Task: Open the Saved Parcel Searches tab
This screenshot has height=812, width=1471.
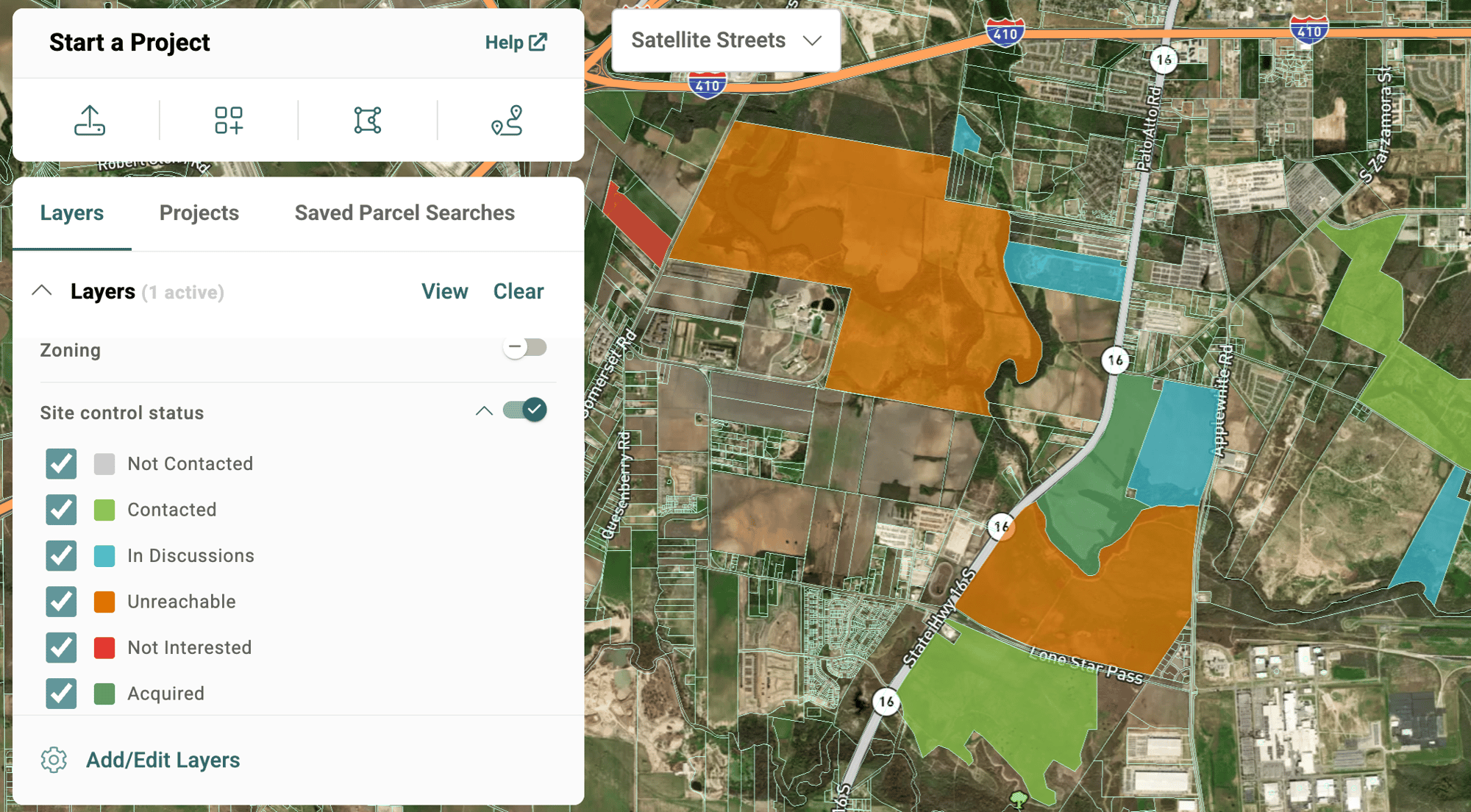Action: [405, 213]
